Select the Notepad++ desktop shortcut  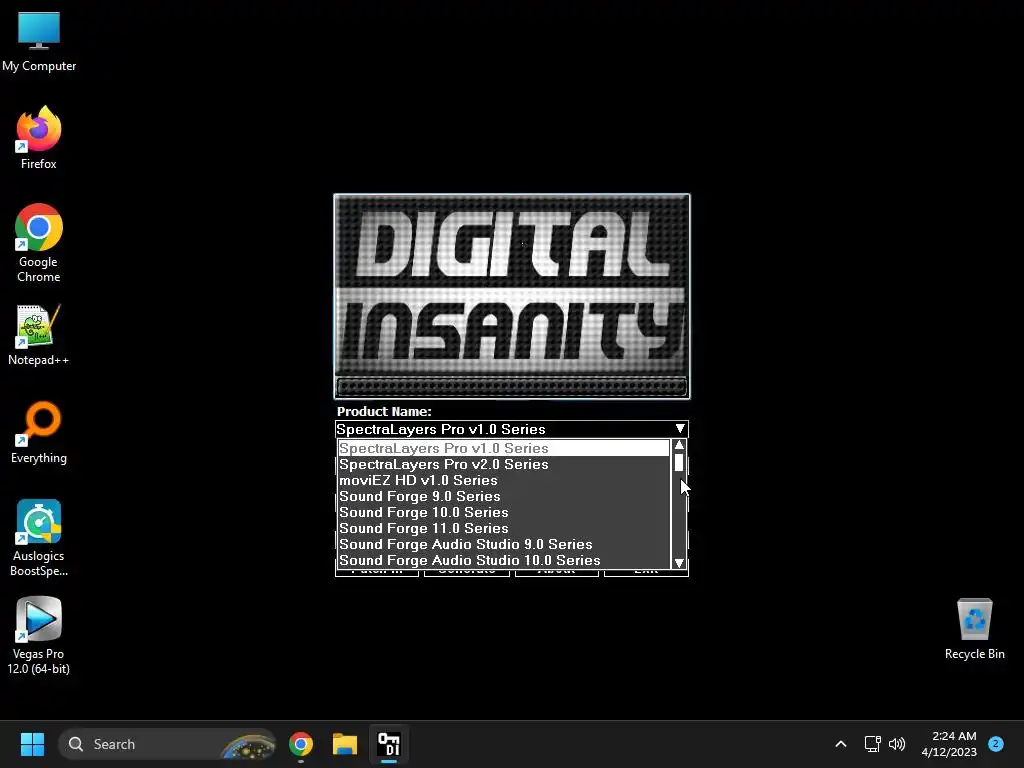[x=39, y=335]
